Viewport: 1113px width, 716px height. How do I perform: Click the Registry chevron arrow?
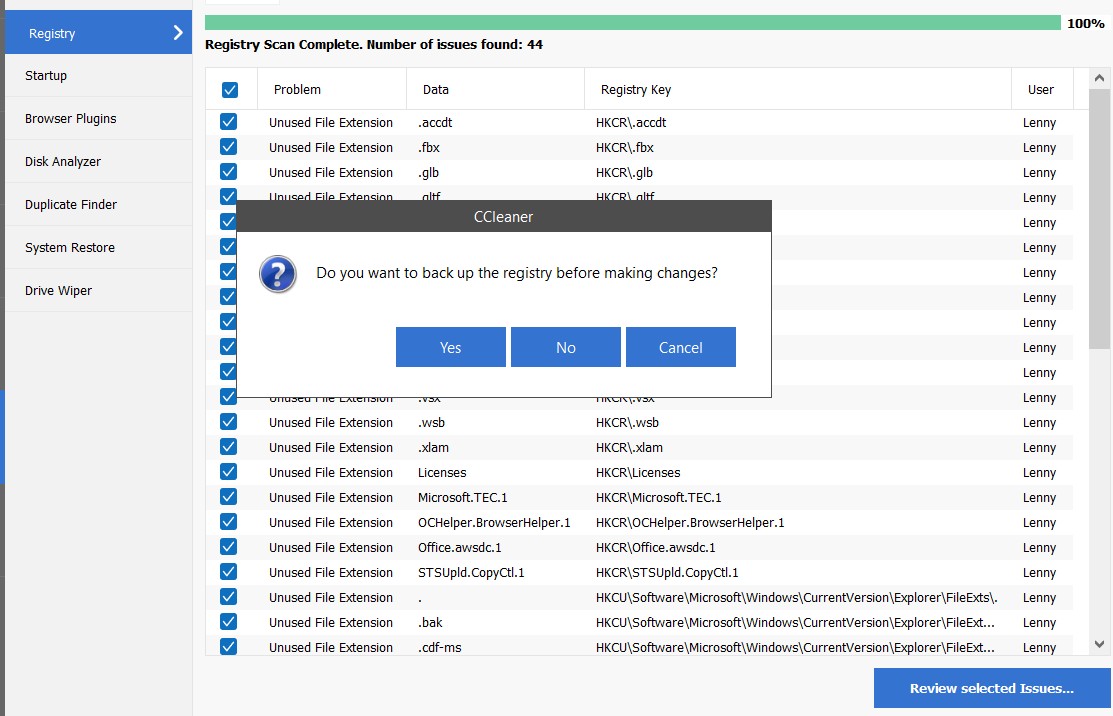point(177,33)
